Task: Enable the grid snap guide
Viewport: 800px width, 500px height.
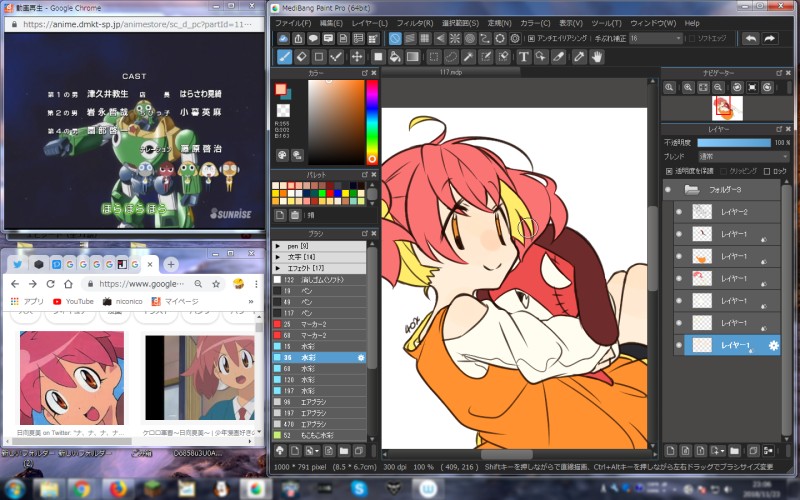Action: (x=424, y=38)
